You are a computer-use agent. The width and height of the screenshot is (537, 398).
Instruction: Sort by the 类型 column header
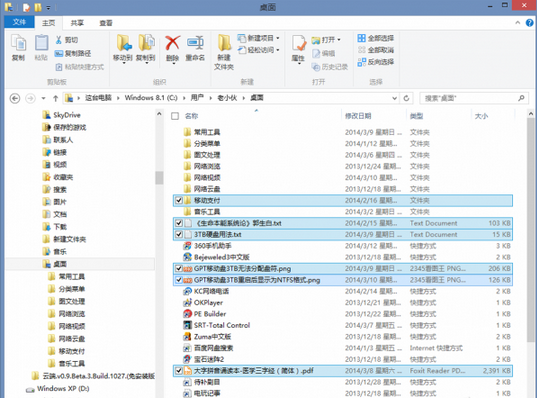coord(416,116)
